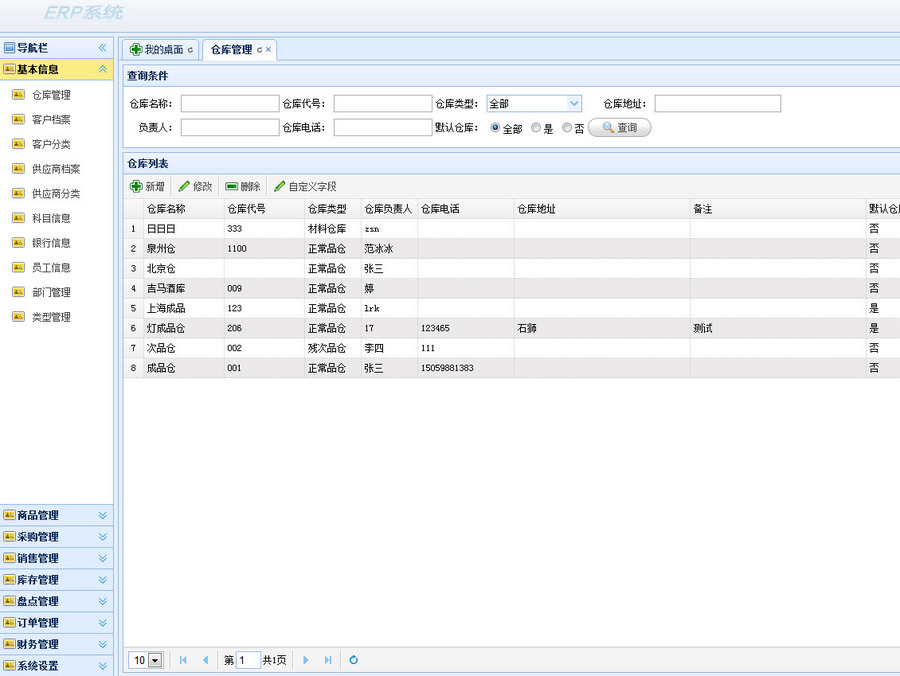This screenshot has height=676, width=900.
Task: Choose the 是 radio button
Action: click(x=534, y=127)
